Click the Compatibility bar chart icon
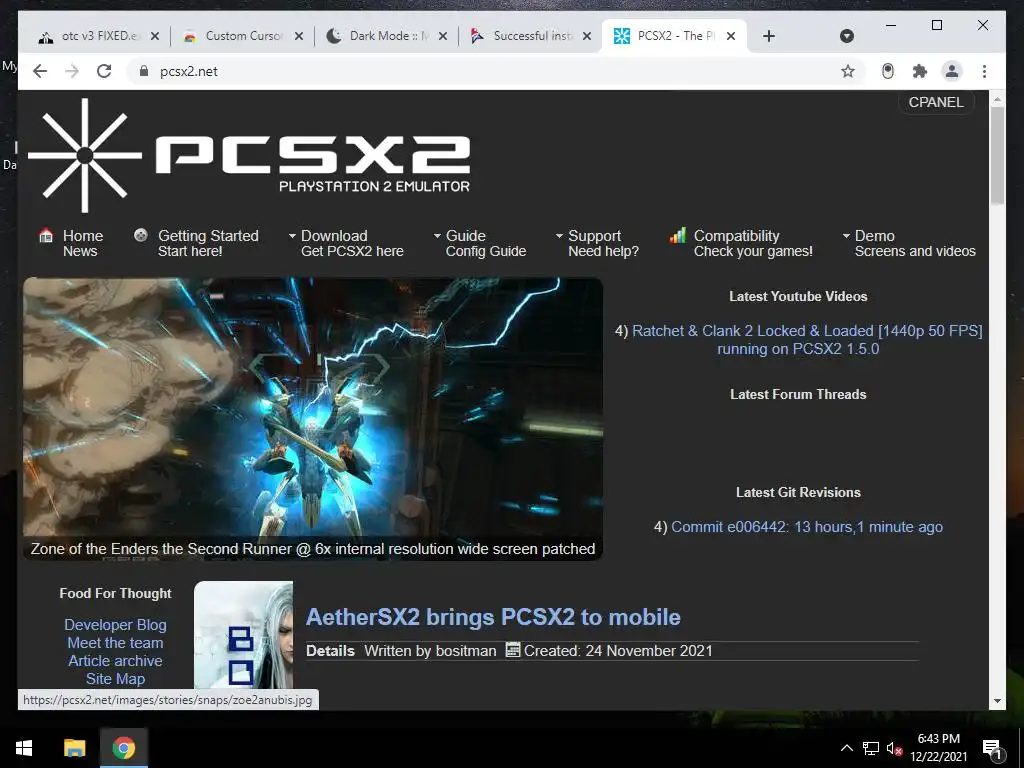The width and height of the screenshot is (1024, 768). 678,235
